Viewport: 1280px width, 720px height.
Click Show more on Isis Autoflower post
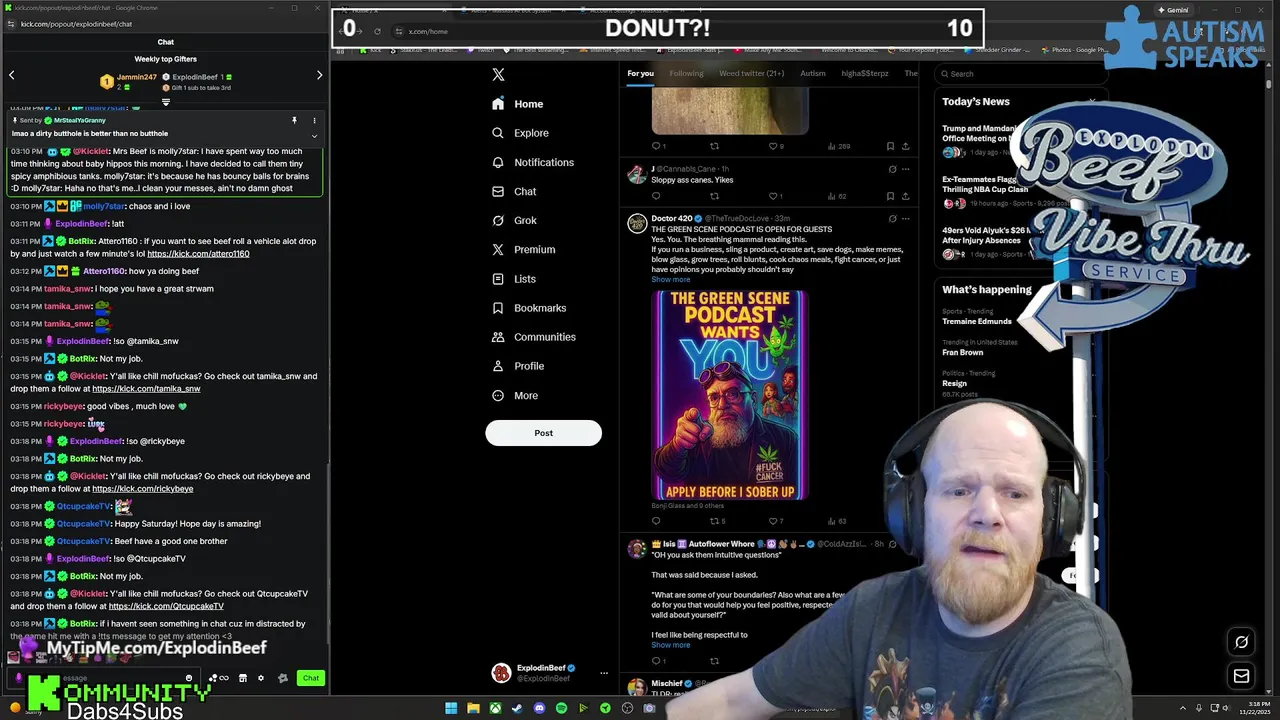(670, 645)
